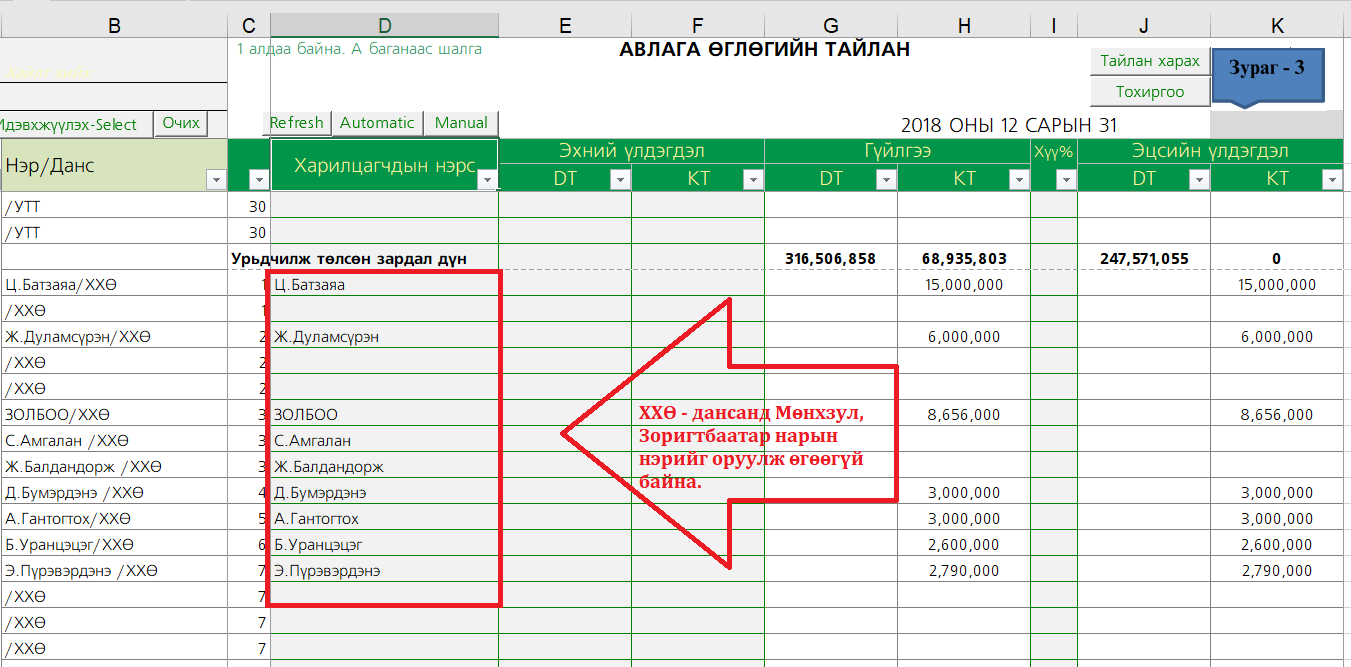Click the Refresh button

[297, 123]
